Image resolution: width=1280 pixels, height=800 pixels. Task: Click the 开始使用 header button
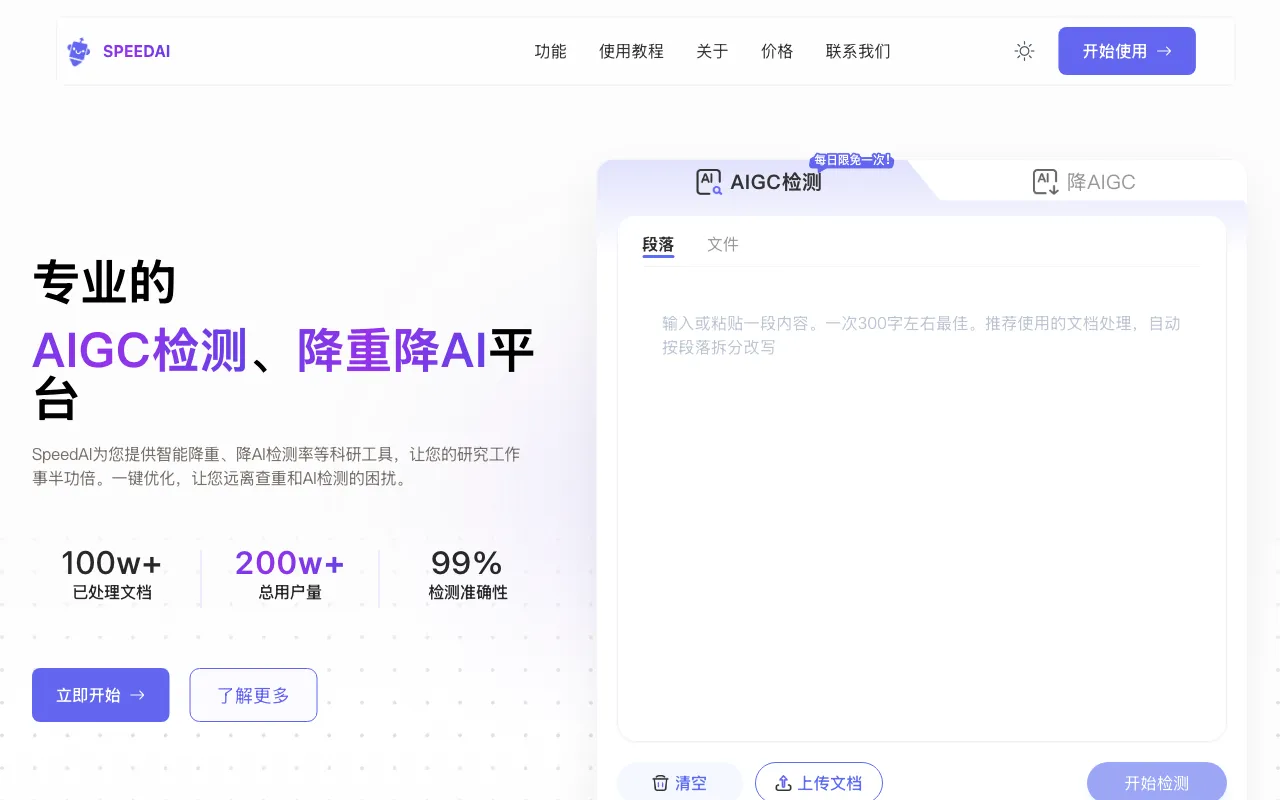[1127, 51]
